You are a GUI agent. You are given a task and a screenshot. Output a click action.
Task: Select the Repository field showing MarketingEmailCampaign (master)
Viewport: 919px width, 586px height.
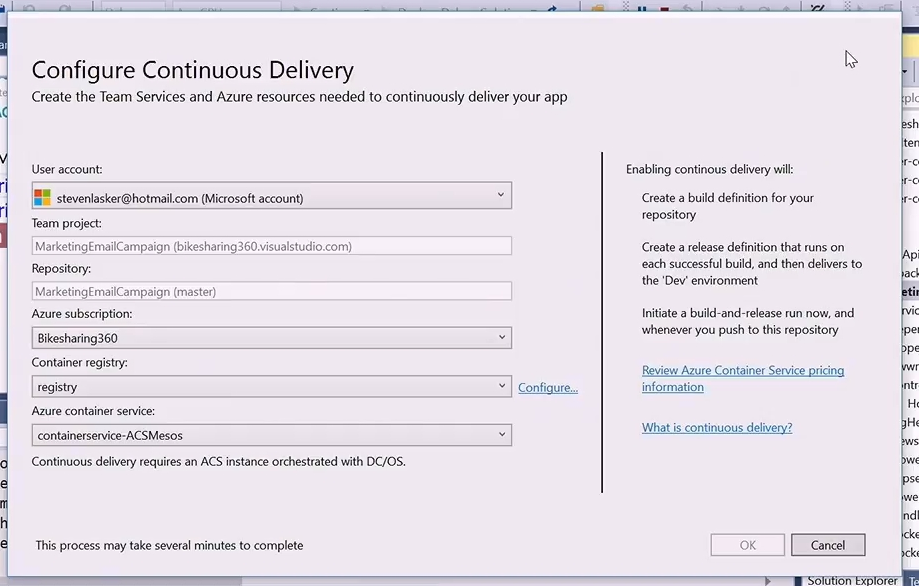click(271, 292)
